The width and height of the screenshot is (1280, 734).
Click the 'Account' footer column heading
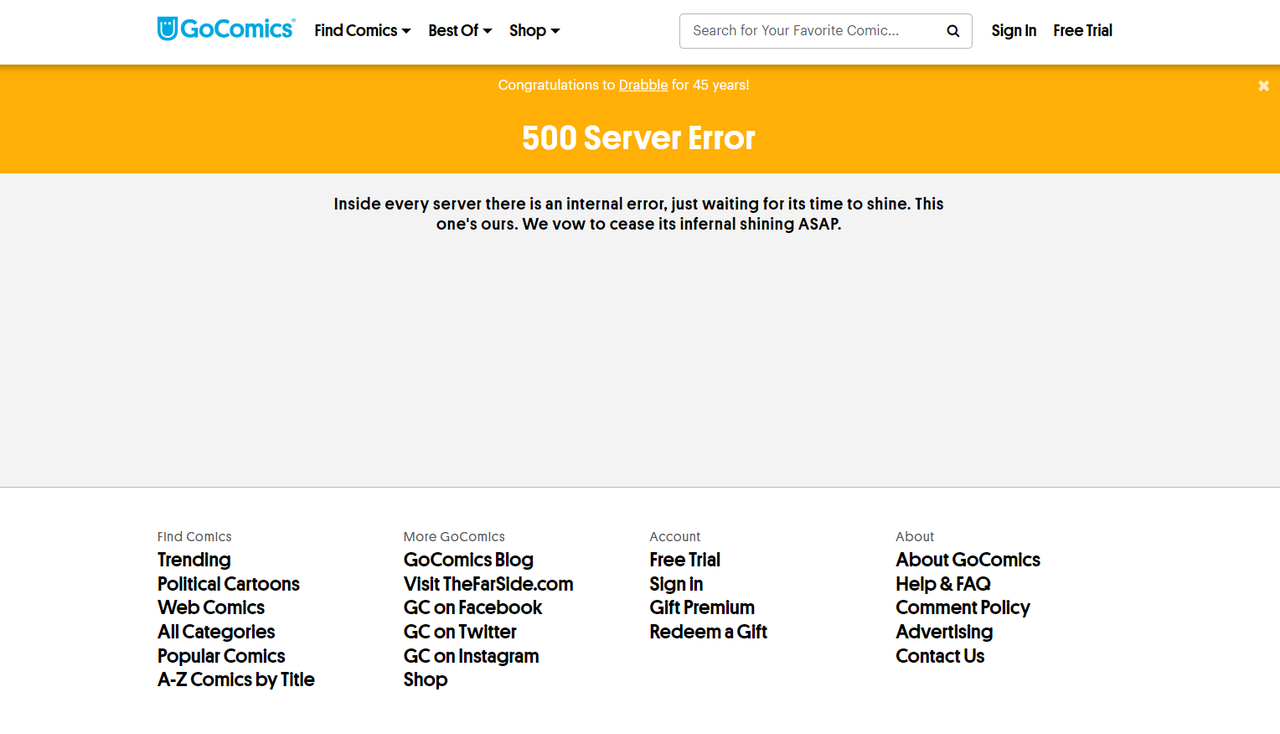[x=675, y=537]
